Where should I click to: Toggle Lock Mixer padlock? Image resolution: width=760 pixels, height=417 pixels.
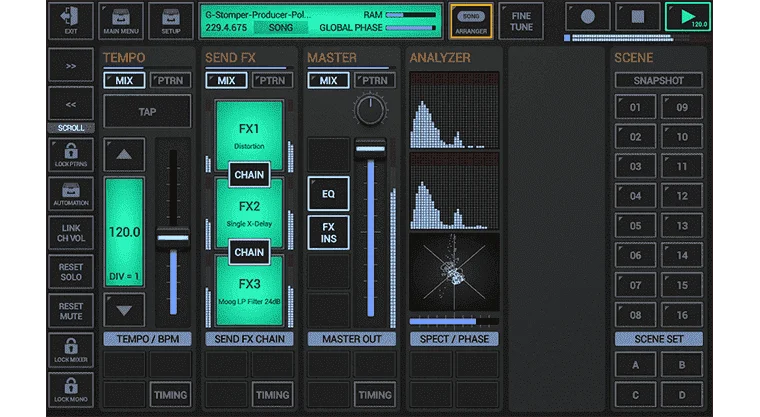click(x=71, y=350)
